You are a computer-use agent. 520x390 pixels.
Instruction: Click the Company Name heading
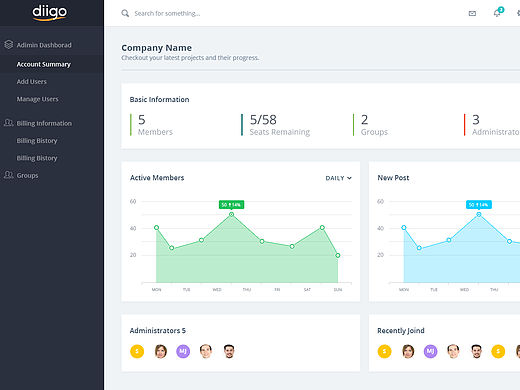coord(156,48)
